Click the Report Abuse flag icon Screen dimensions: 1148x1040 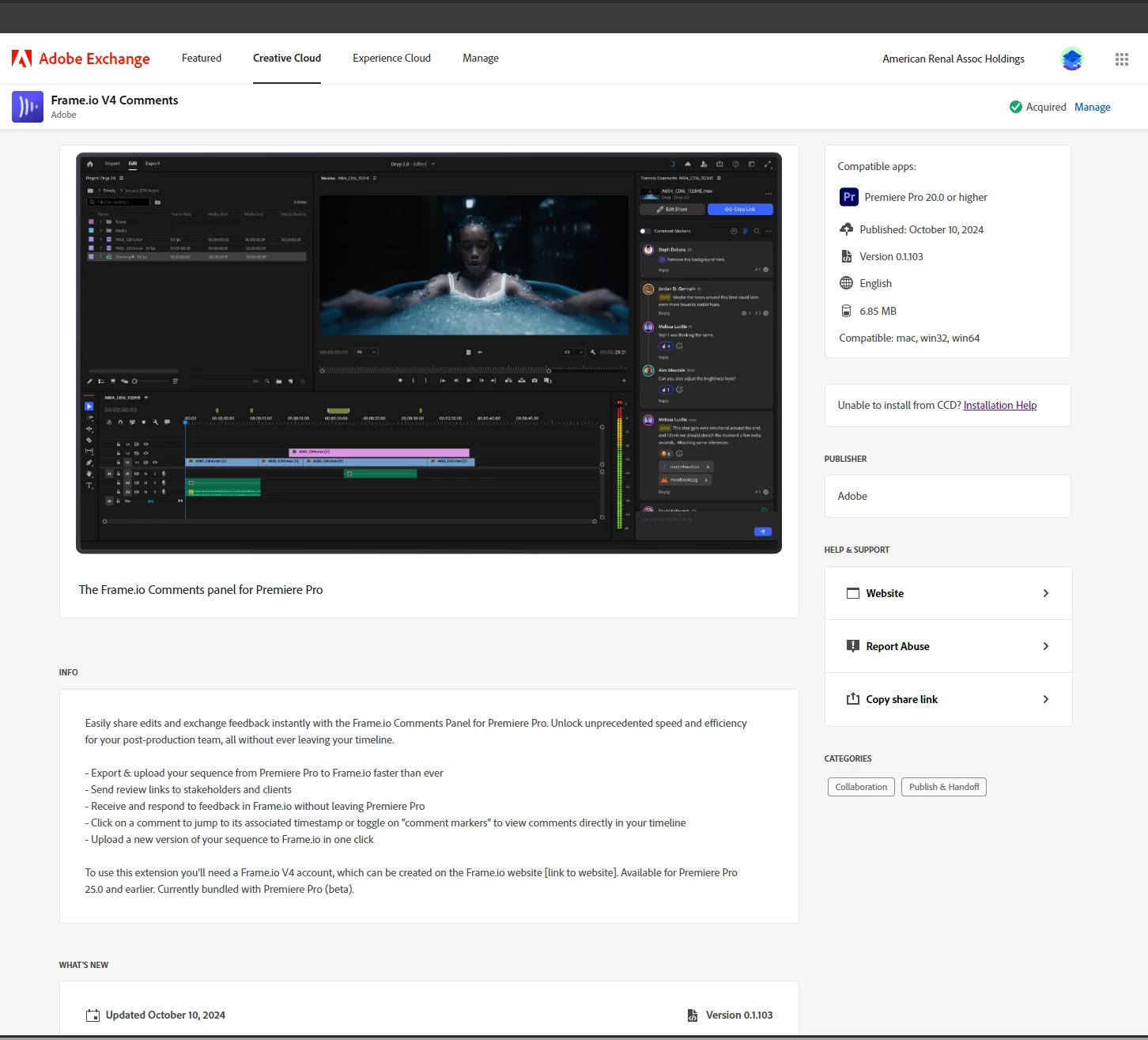tap(853, 646)
